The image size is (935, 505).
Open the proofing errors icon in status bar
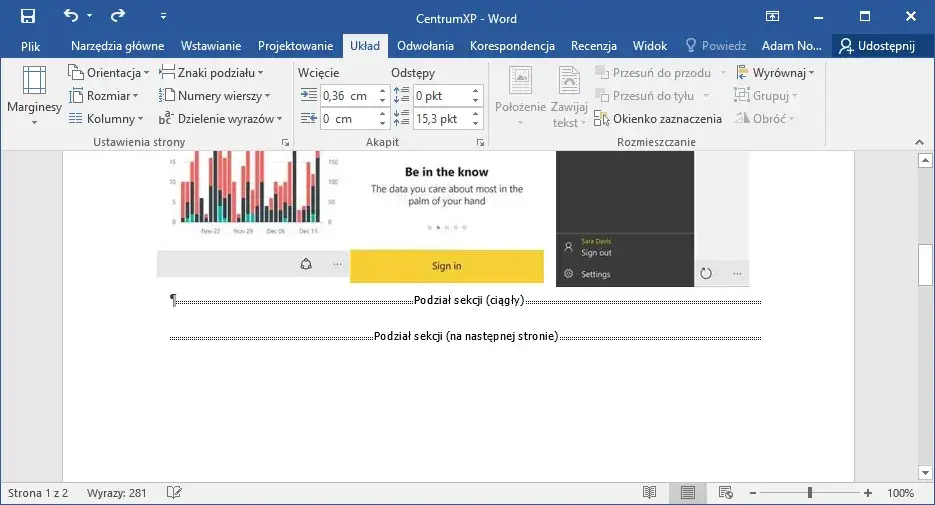(x=174, y=493)
